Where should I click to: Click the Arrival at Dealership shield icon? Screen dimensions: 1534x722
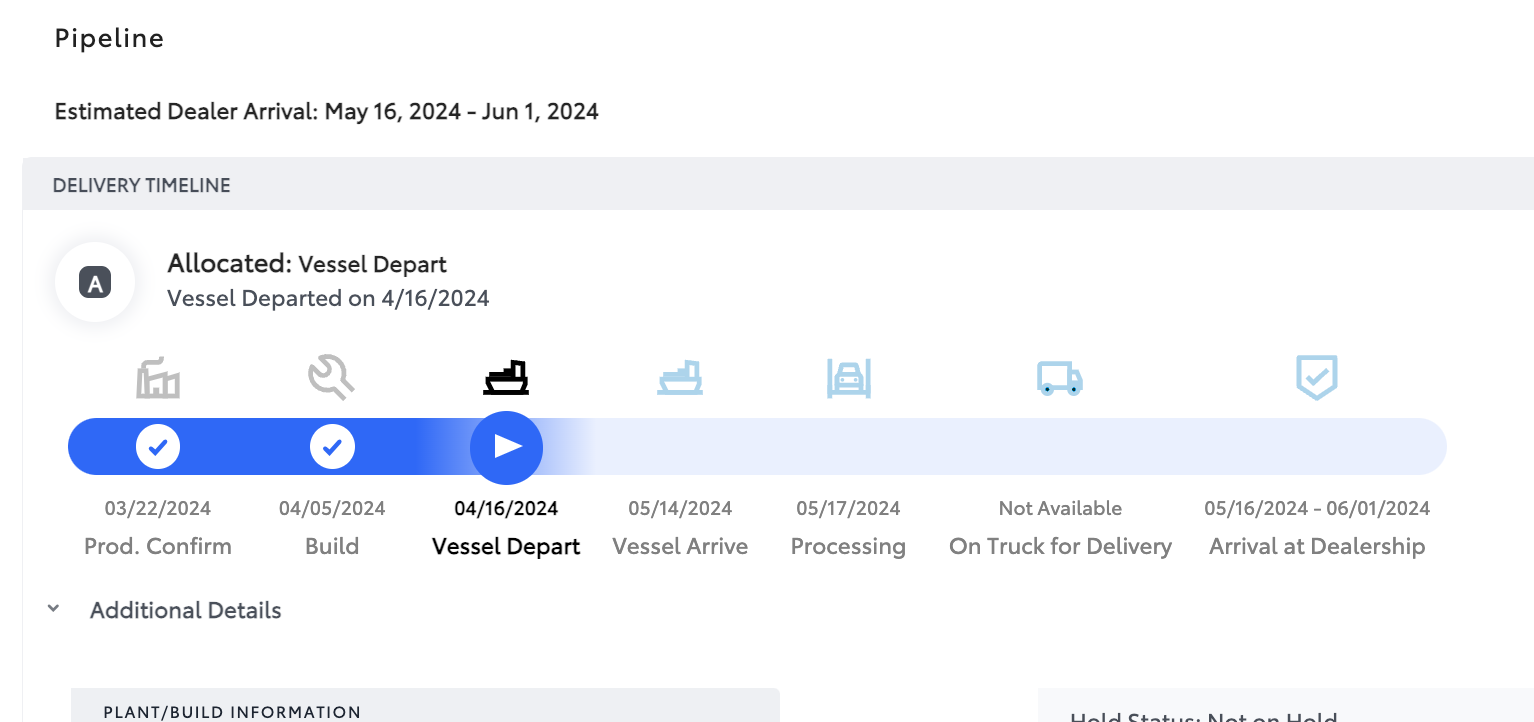point(1317,378)
